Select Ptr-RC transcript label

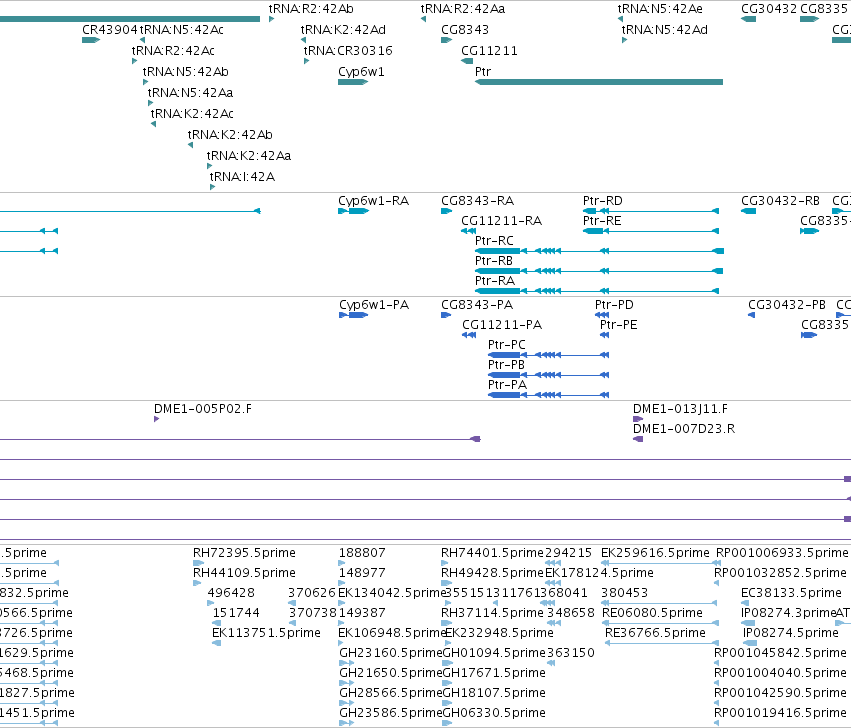pyautogui.click(x=494, y=241)
